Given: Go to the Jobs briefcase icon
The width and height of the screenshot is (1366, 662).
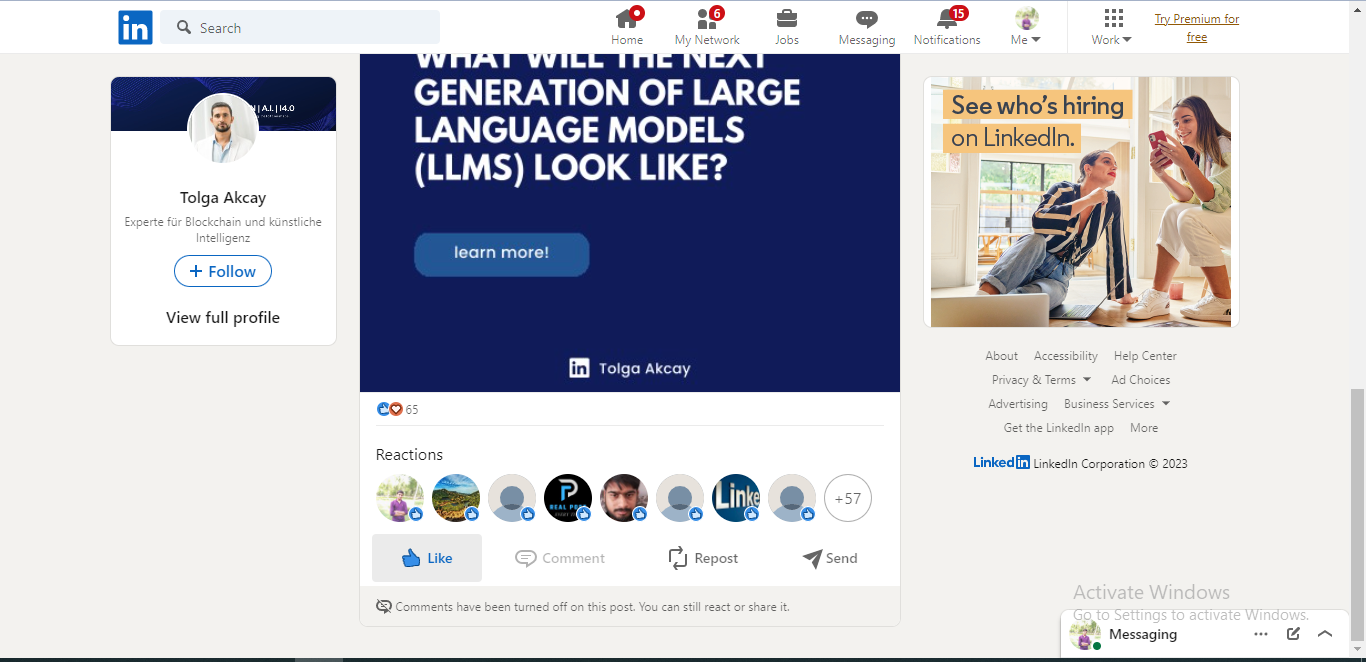Looking at the screenshot, I should 787,18.
